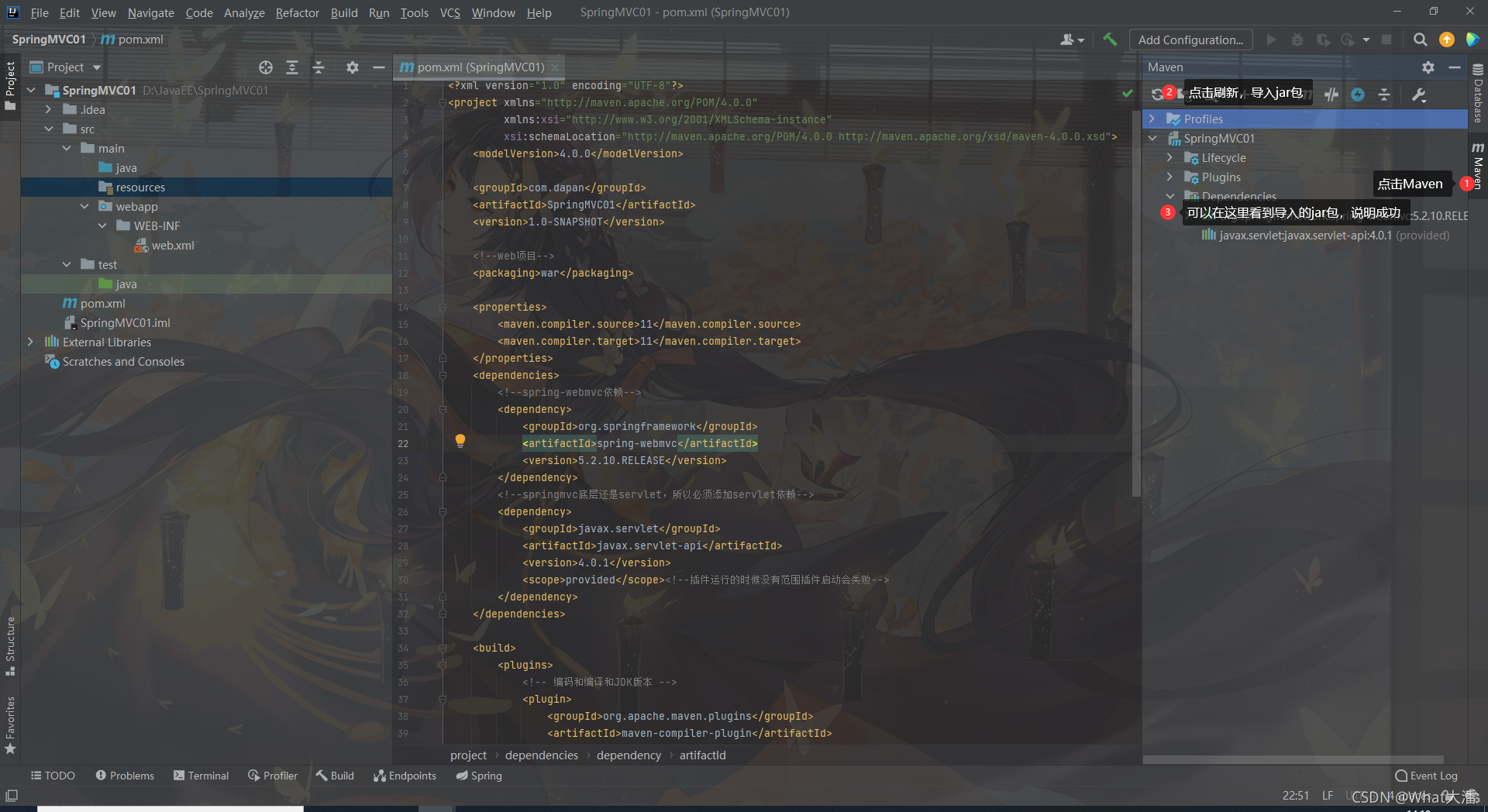Open the Terminal tool window button
The height and width of the screenshot is (812, 1488).
[201, 776]
